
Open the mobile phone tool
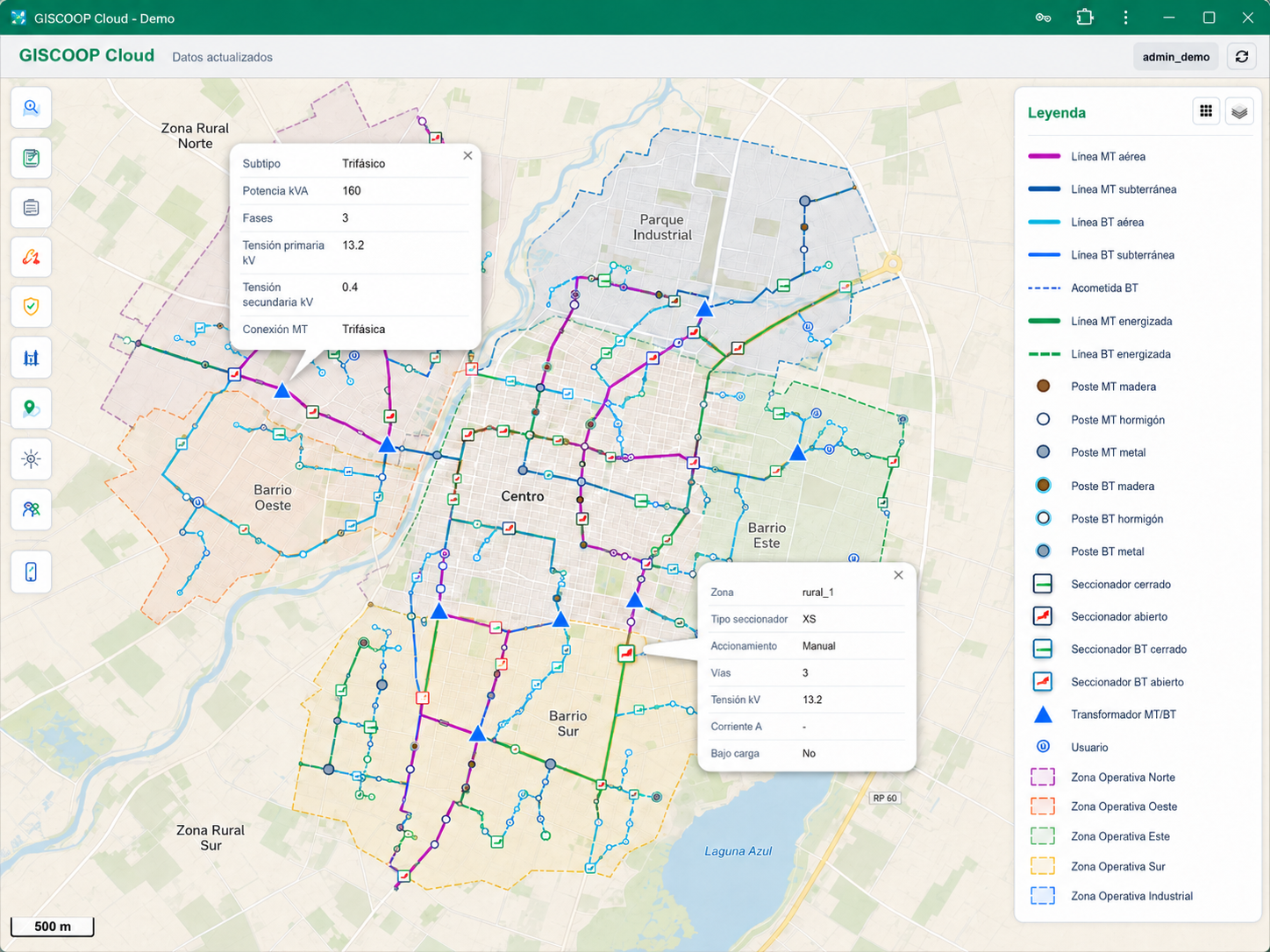click(x=31, y=572)
